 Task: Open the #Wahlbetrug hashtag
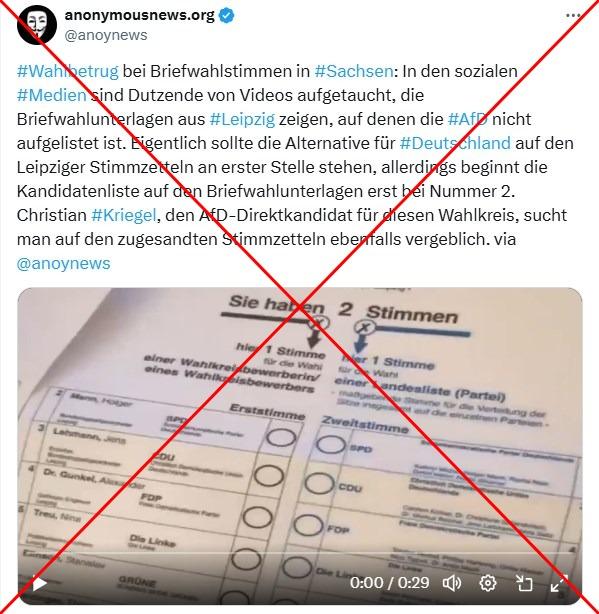[x=68, y=71]
